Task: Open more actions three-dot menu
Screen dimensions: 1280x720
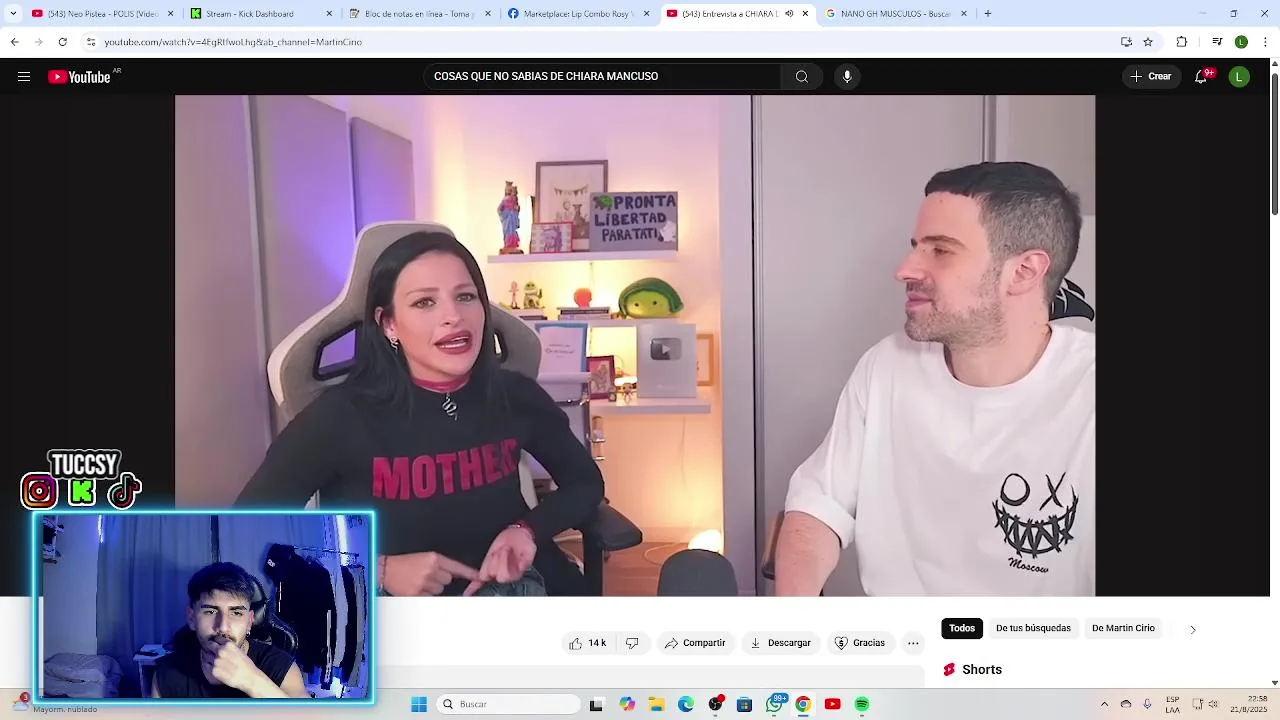Action: [x=913, y=643]
